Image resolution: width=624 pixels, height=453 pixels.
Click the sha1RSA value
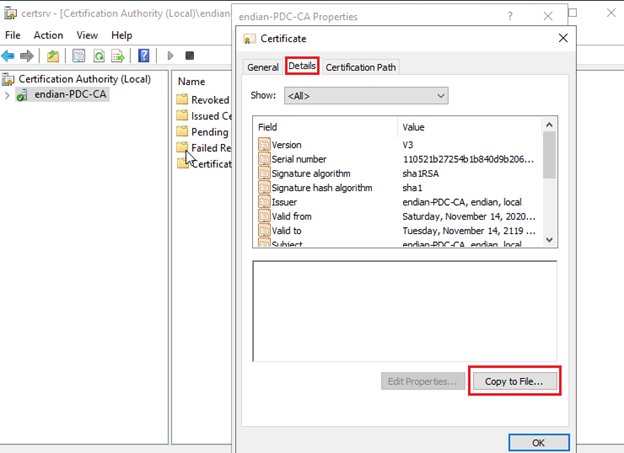pyautogui.click(x=420, y=174)
